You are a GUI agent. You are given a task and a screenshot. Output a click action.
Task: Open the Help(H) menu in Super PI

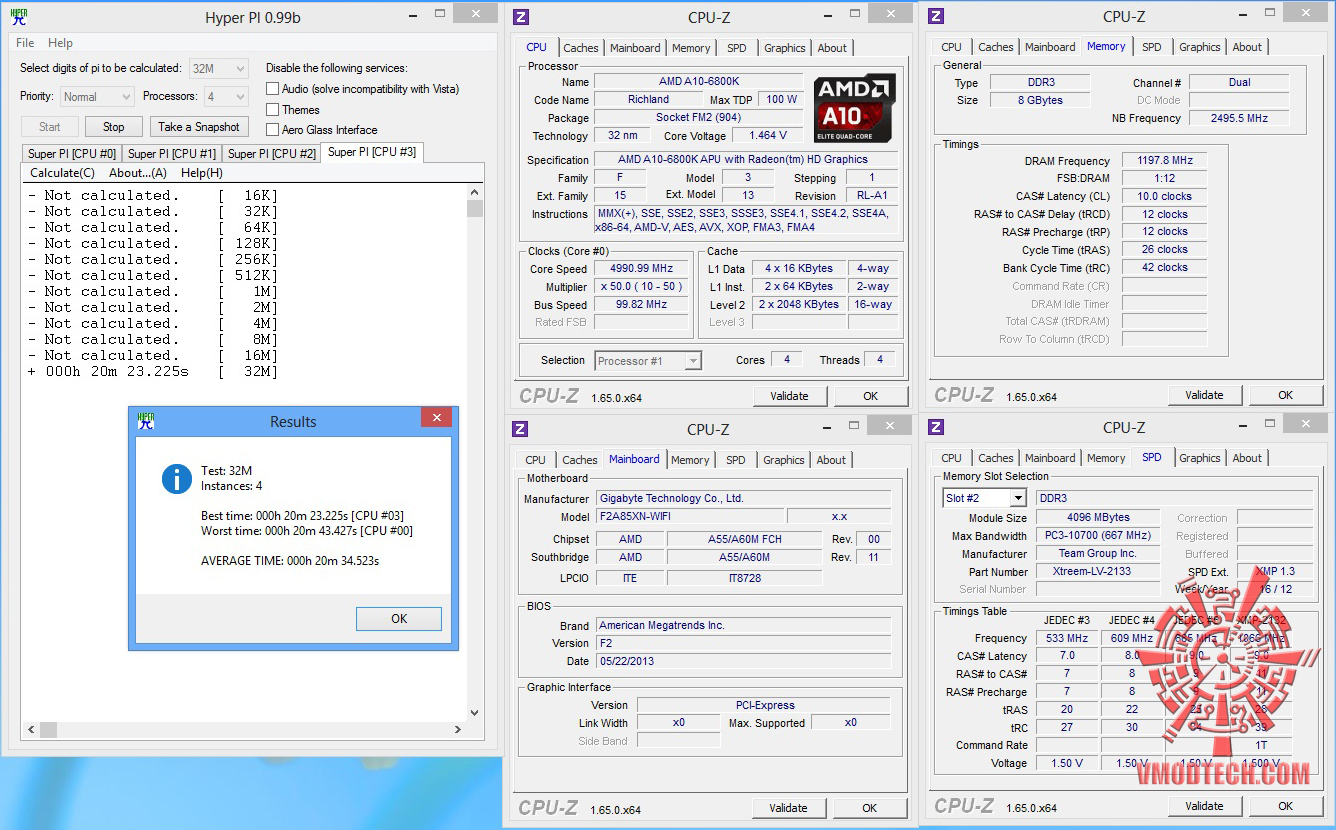point(202,173)
